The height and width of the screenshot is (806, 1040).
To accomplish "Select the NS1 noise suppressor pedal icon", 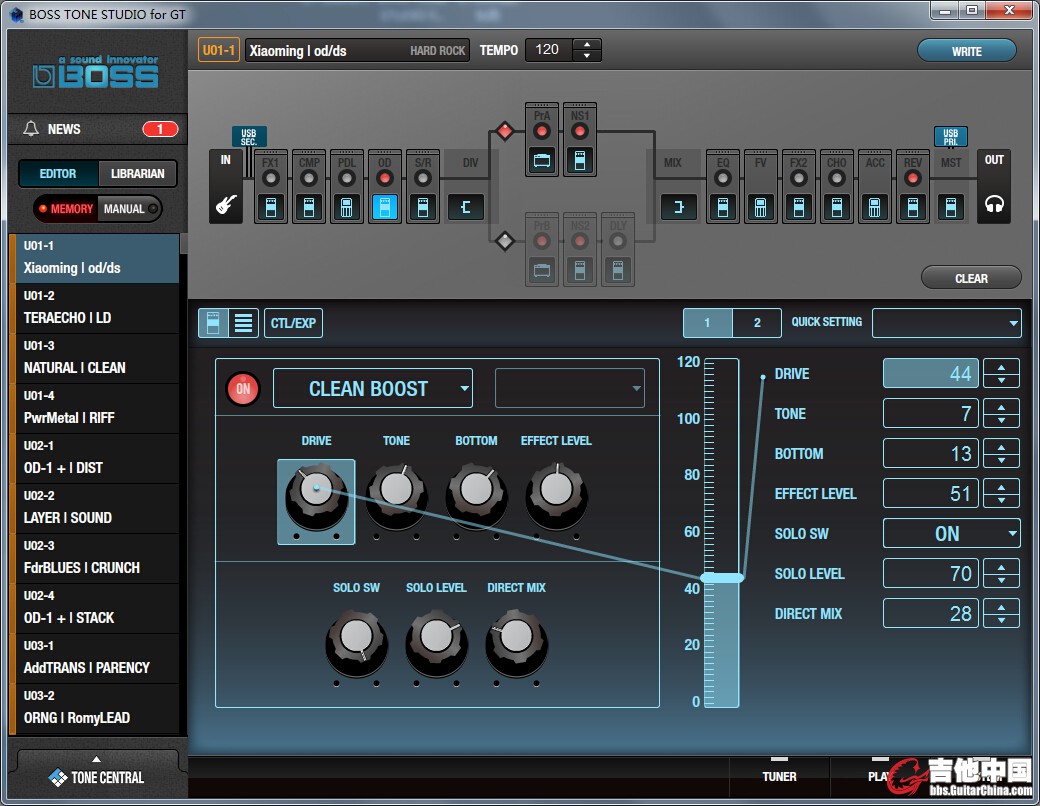I will click(580, 161).
